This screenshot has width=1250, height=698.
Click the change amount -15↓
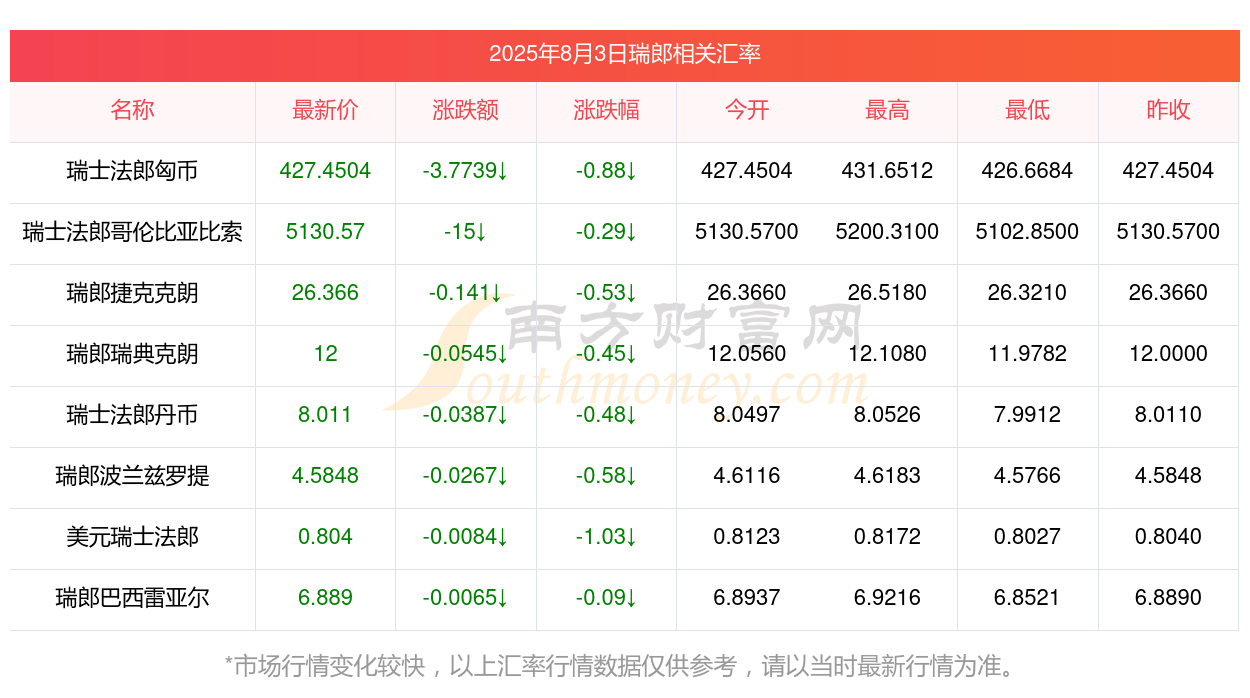point(466,232)
